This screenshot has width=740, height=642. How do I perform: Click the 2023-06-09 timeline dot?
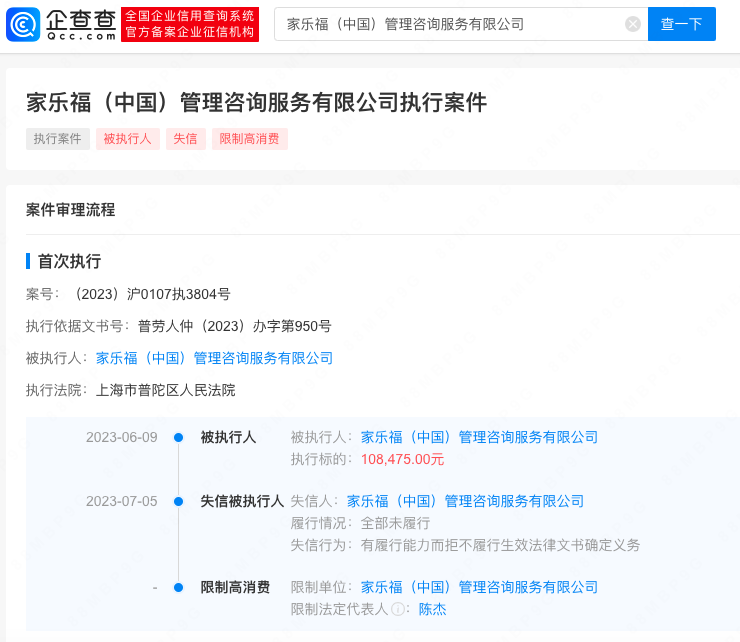coord(178,438)
